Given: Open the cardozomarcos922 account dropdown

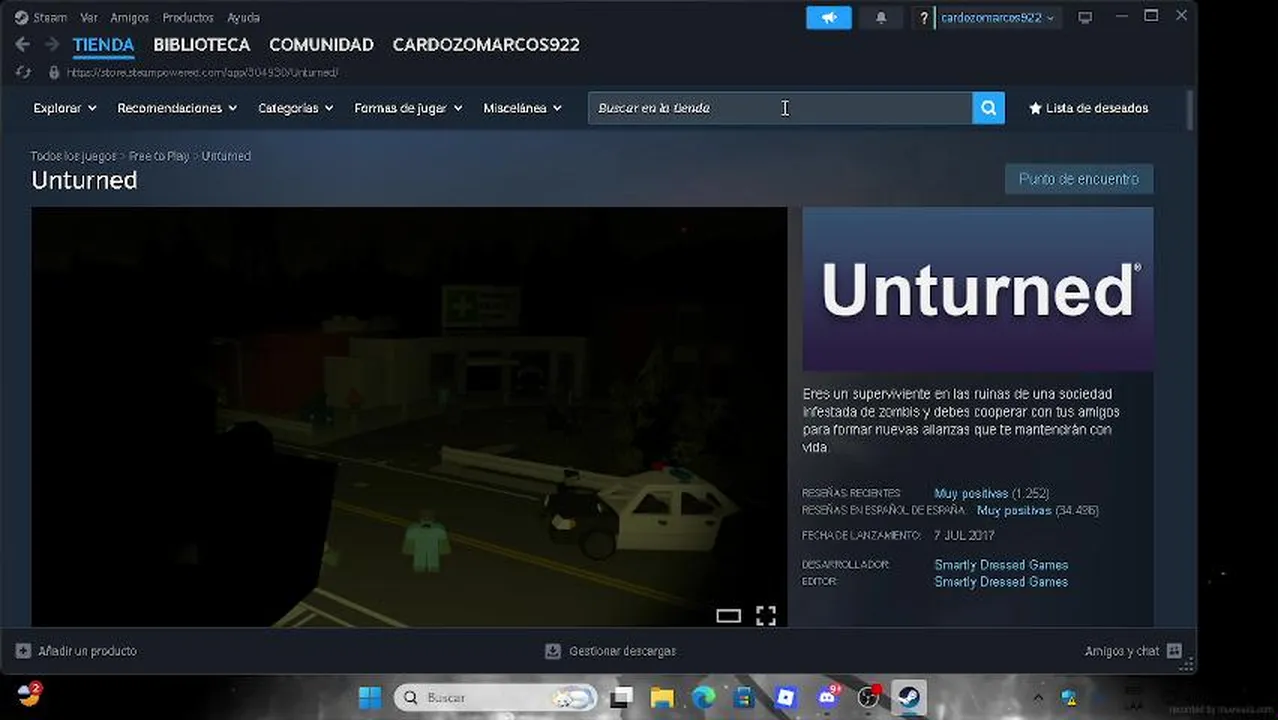Looking at the screenshot, I should click(x=997, y=18).
